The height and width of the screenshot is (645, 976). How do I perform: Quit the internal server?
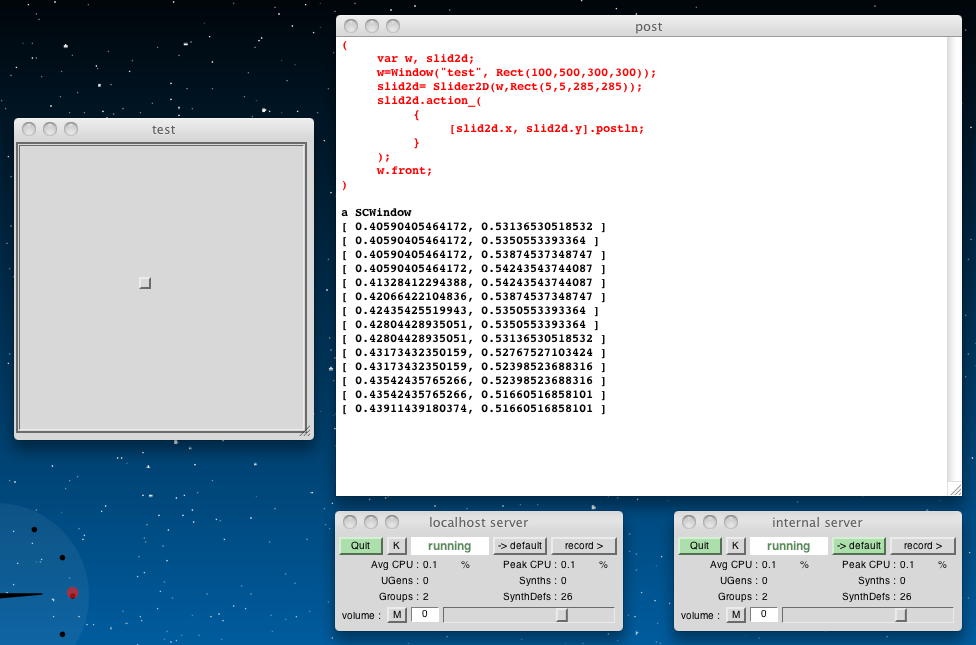click(699, 546)
